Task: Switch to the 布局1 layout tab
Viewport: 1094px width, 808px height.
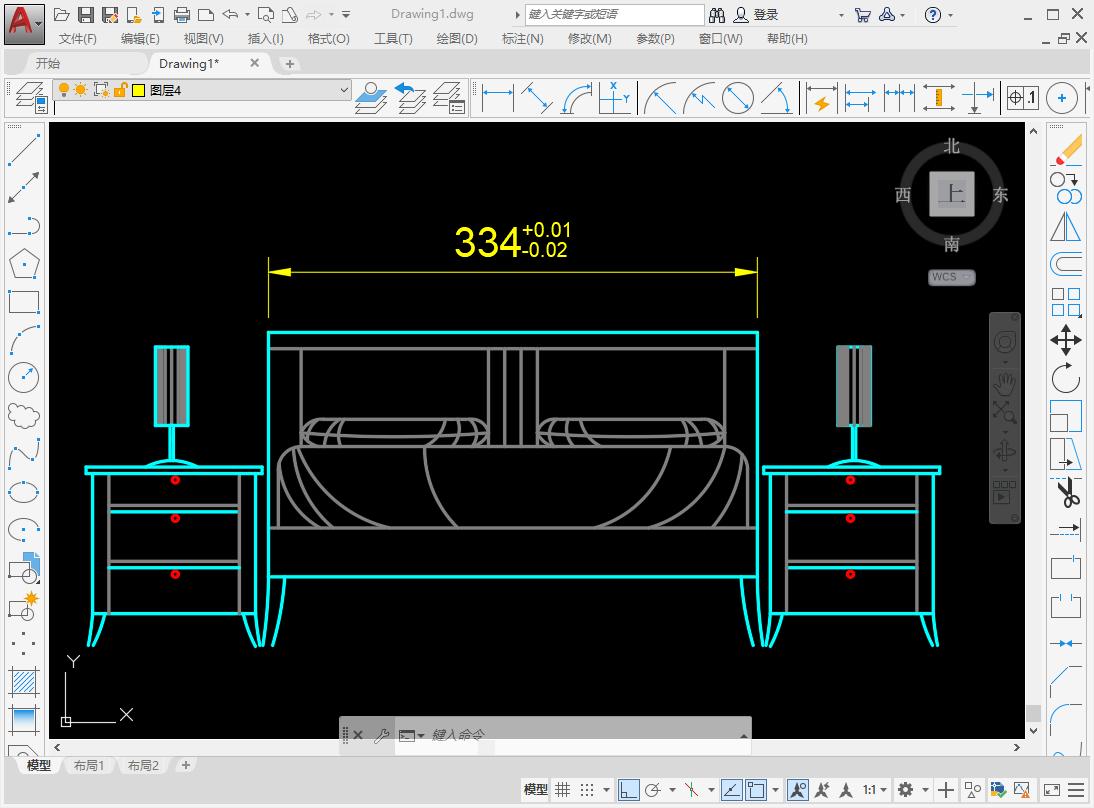Action: tap(89, 765)
